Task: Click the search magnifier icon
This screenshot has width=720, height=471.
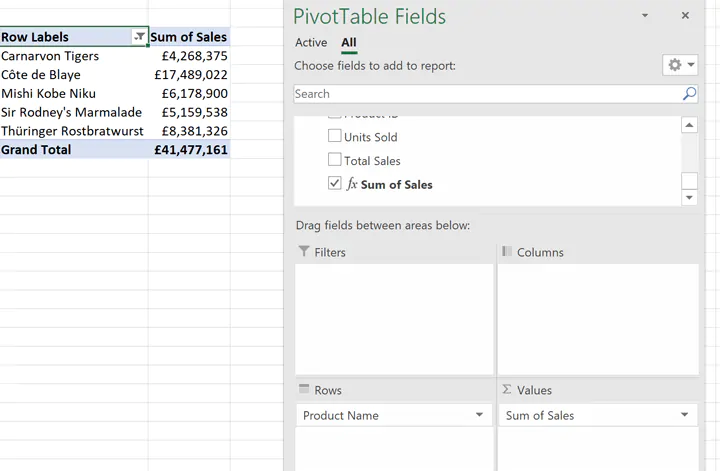Action: (689, 94)
